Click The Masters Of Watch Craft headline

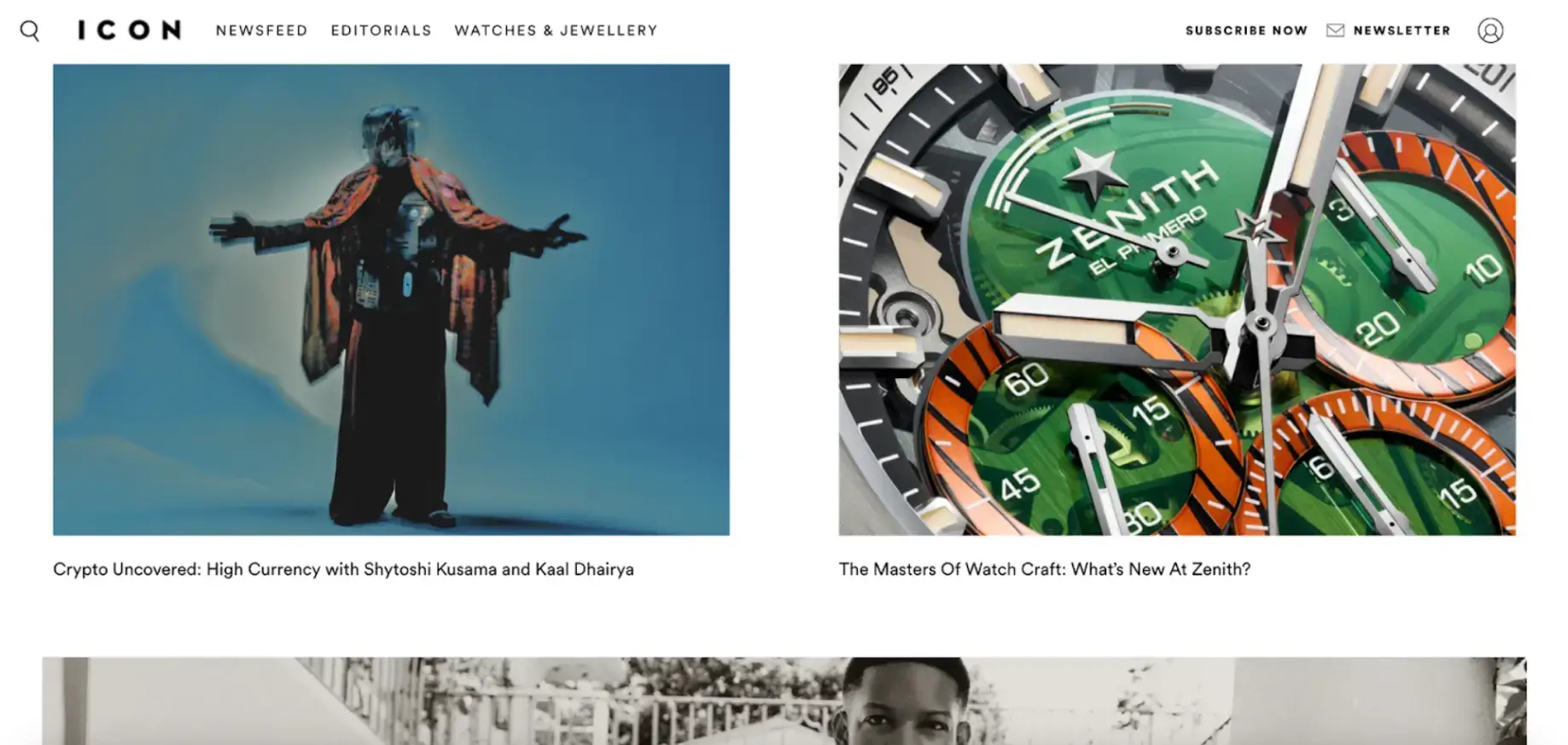tap(1044, 569)
